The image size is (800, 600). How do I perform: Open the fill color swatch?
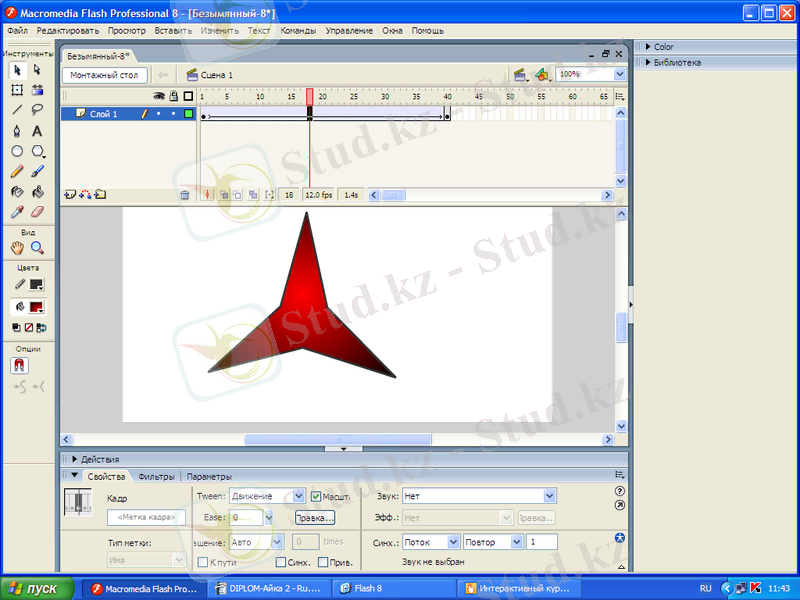pos(37,306)
